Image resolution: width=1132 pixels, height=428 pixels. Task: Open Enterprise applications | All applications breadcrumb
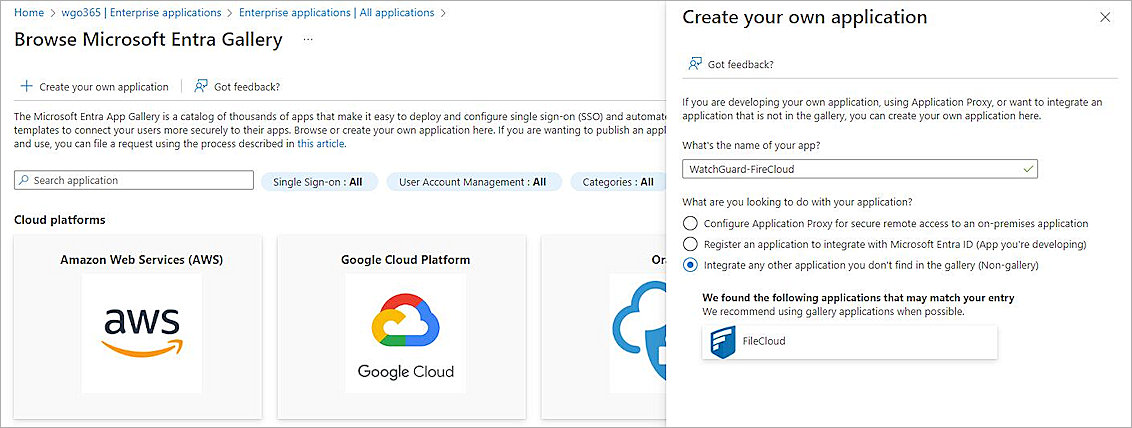(x=336, y=12)
